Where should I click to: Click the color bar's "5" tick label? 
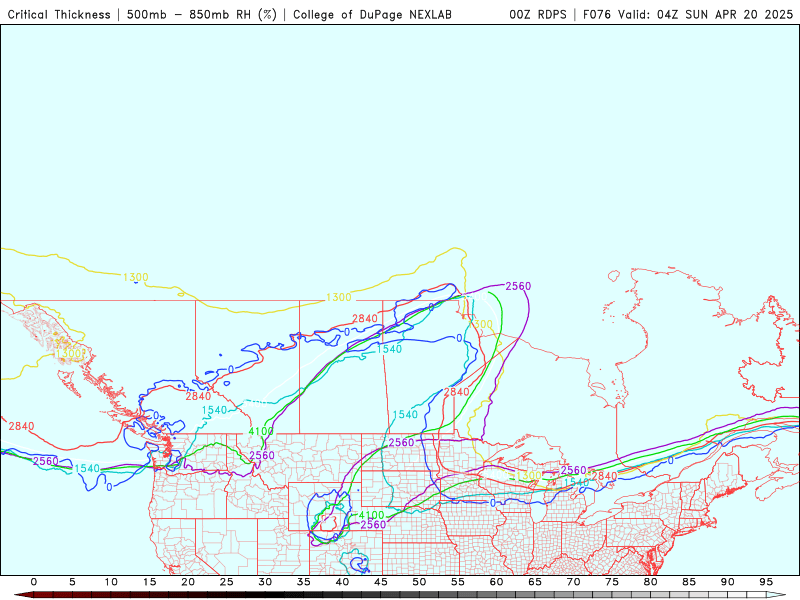[72, 582]
